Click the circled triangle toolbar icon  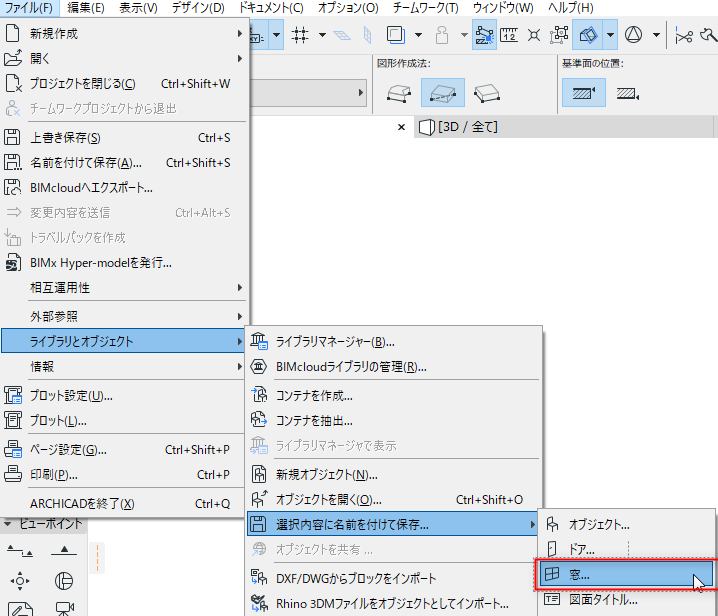(x=633, y=35)
